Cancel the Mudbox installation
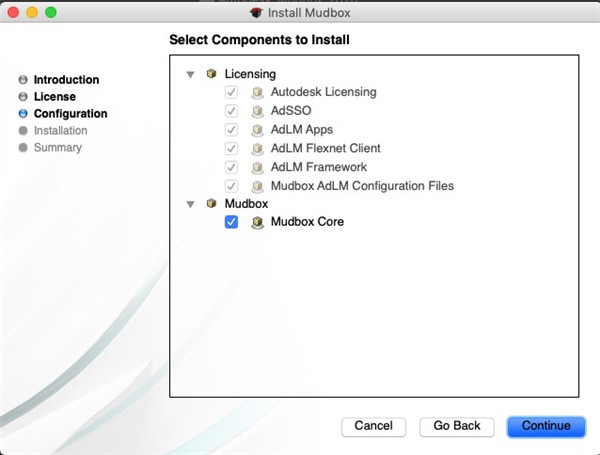 (373, 426)
